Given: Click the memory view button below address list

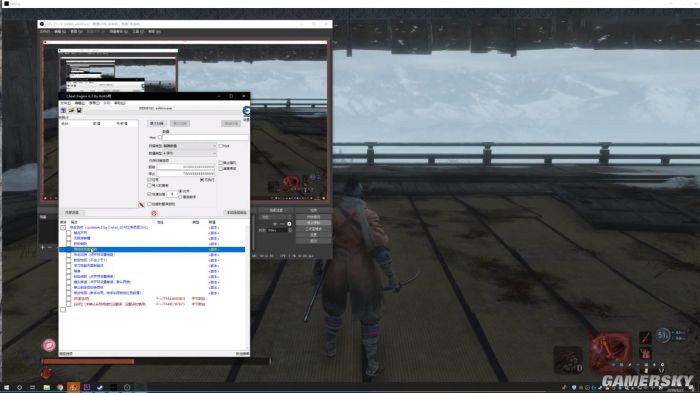Looking at the screenshot, I should 72,213.
